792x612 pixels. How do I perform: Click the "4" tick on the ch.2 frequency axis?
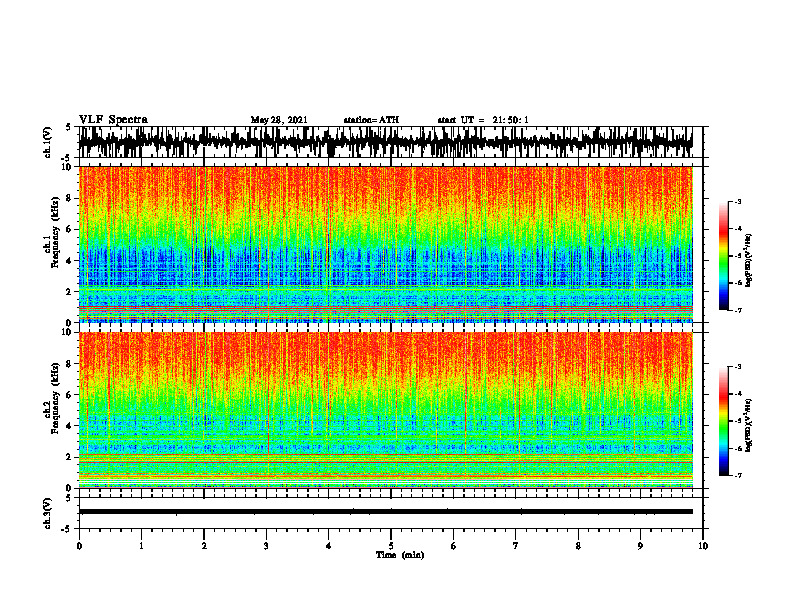click(x=70, y=426)
